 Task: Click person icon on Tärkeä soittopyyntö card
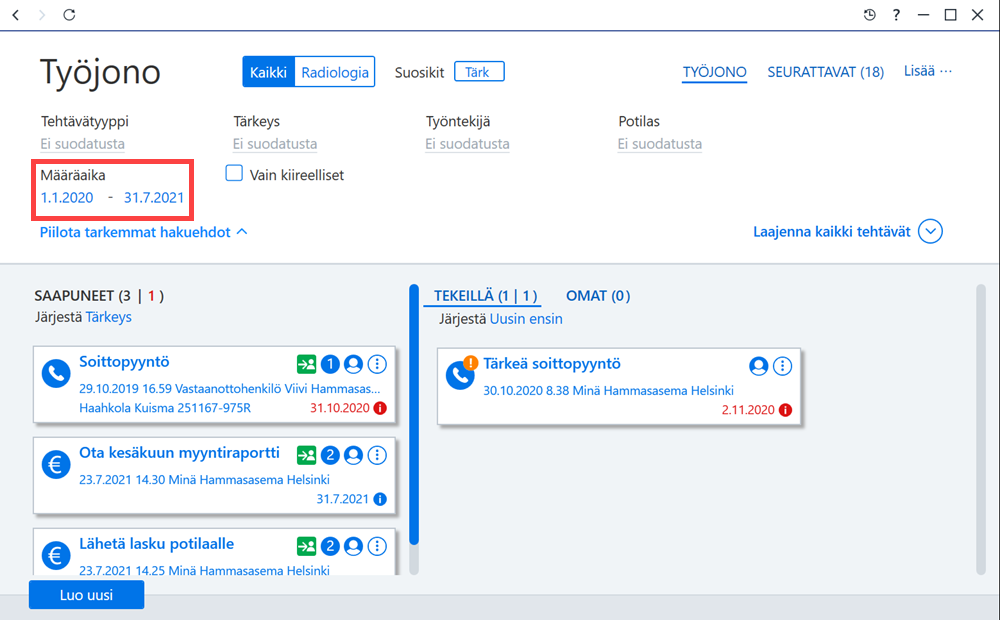click(x=758, y=366)
